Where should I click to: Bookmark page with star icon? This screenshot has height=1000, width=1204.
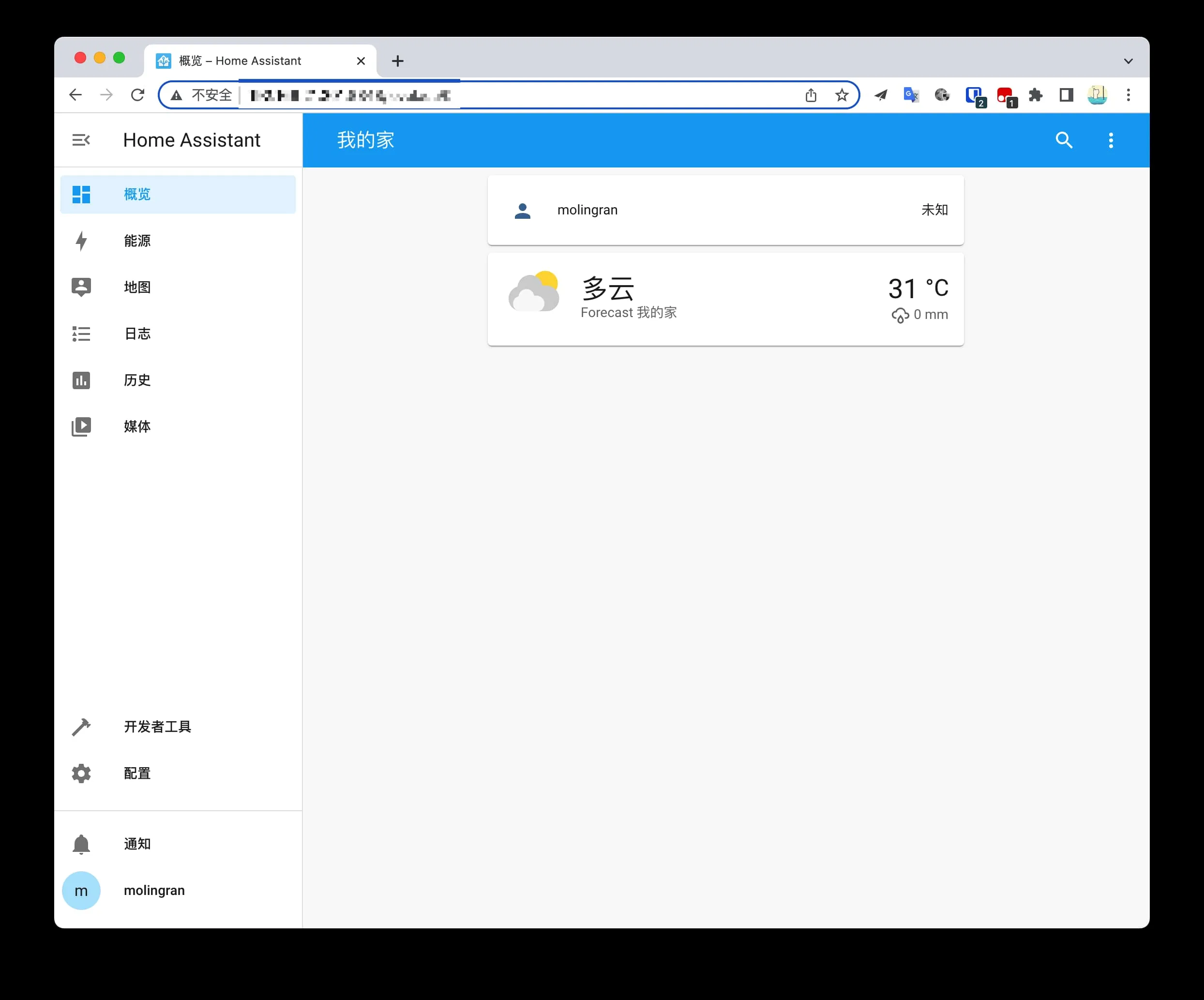[x=841, y=95]
